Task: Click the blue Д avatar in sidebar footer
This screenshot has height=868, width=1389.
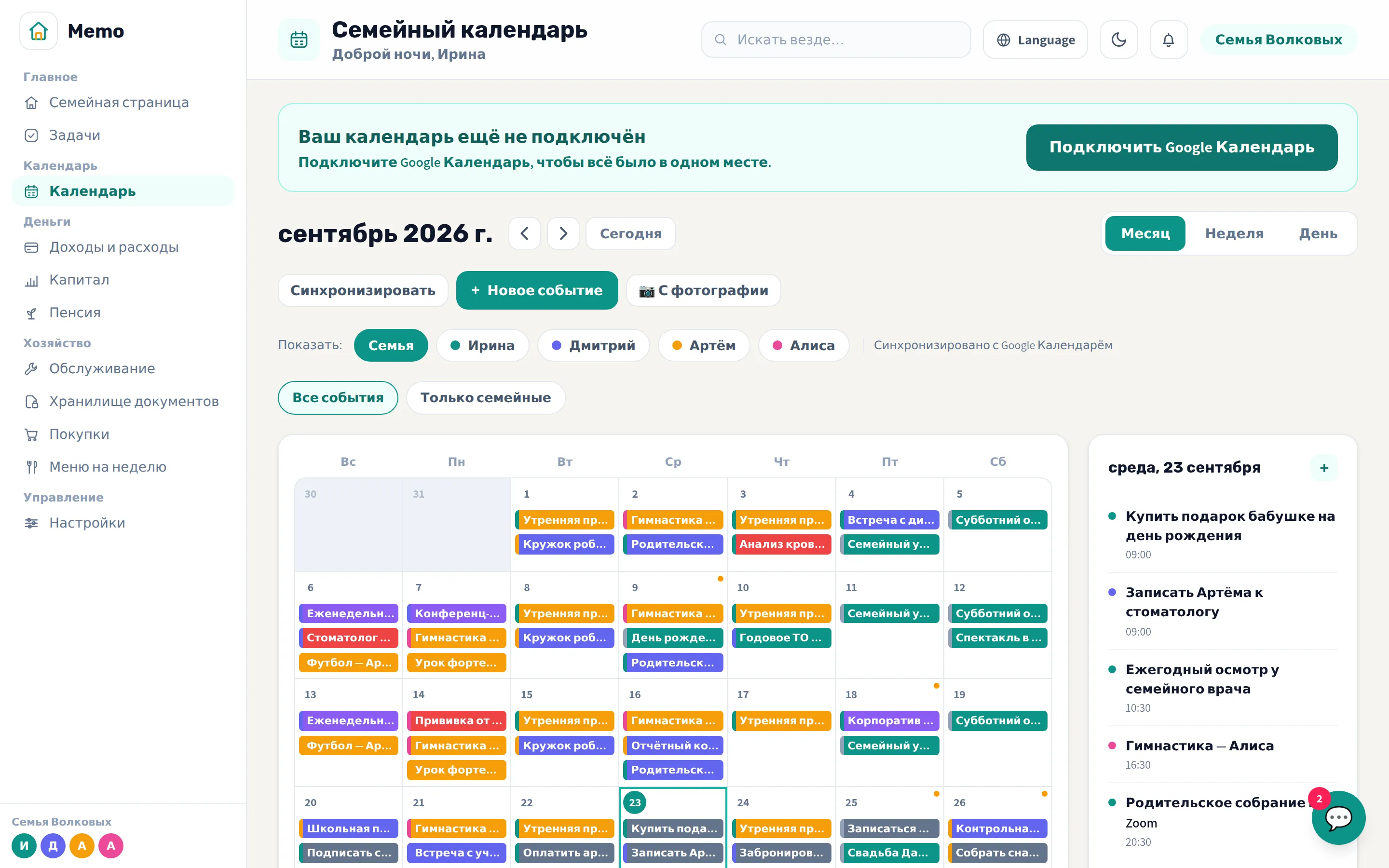Action: [53, 846]
